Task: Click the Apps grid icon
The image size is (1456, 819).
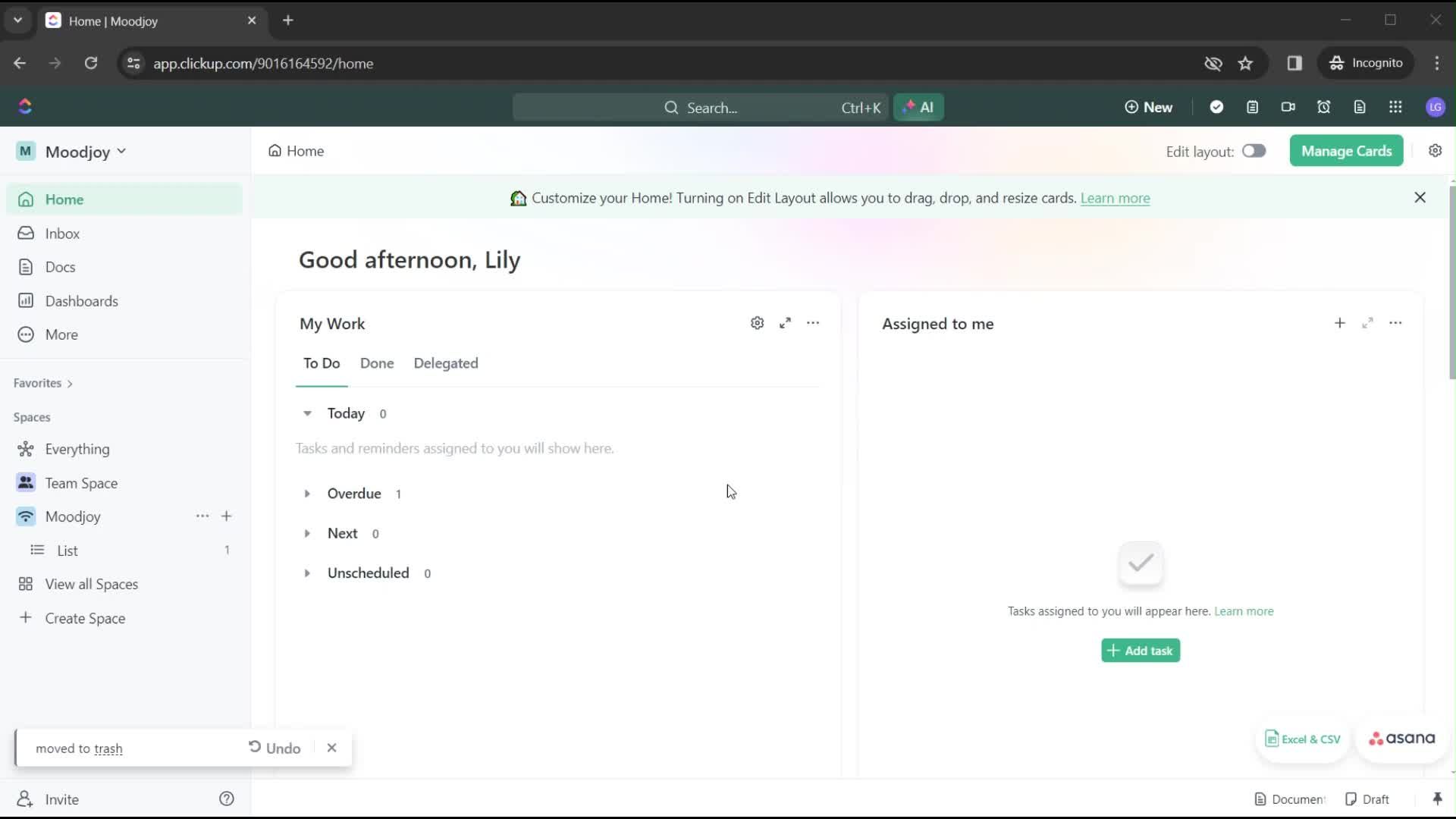Action: coord(1396,107)
